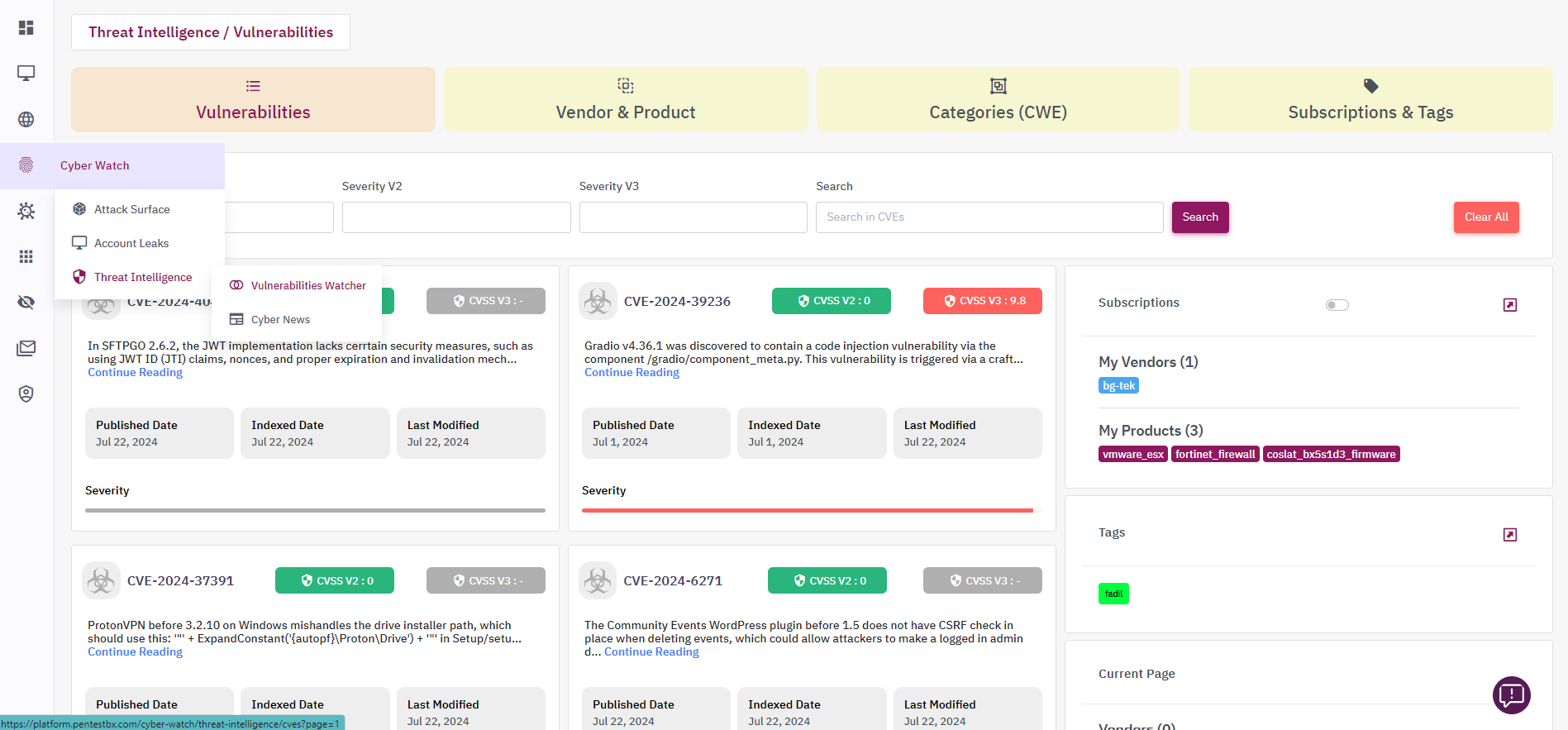Click the apps grid icon in sidebar
1568x730 pixels.
(x=26, y=256)
